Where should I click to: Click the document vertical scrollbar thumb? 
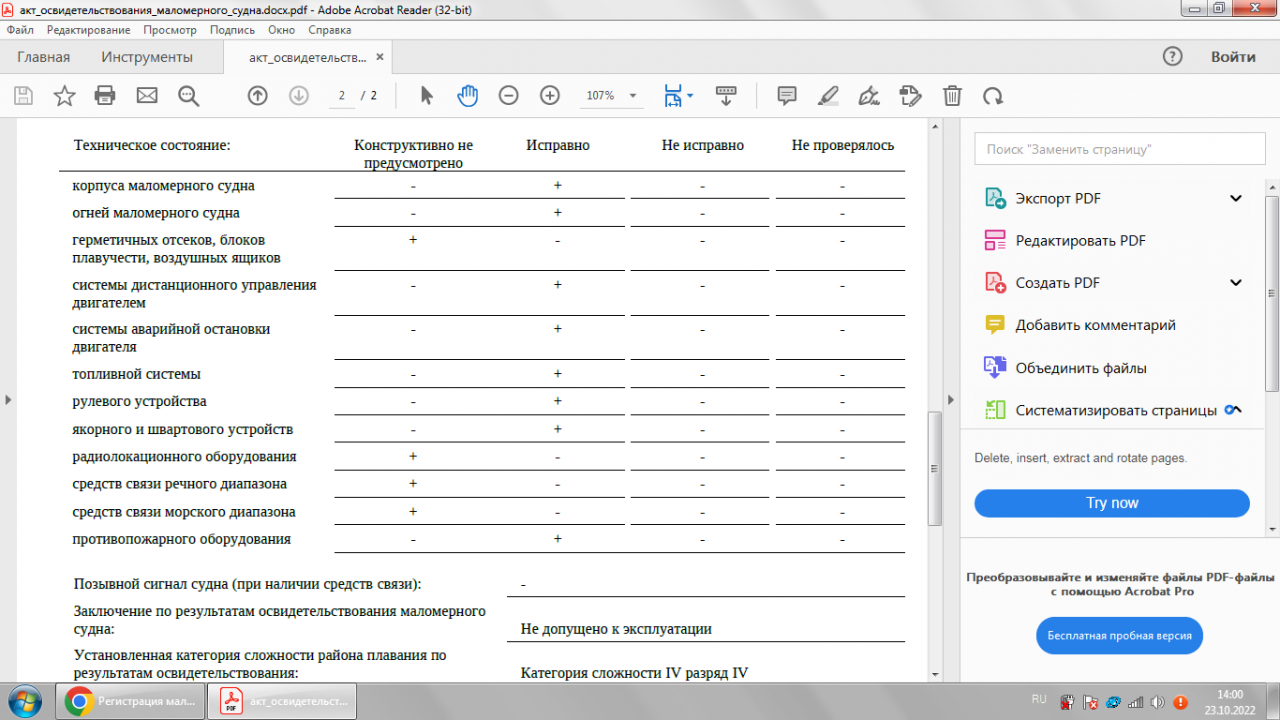(935, 468)
